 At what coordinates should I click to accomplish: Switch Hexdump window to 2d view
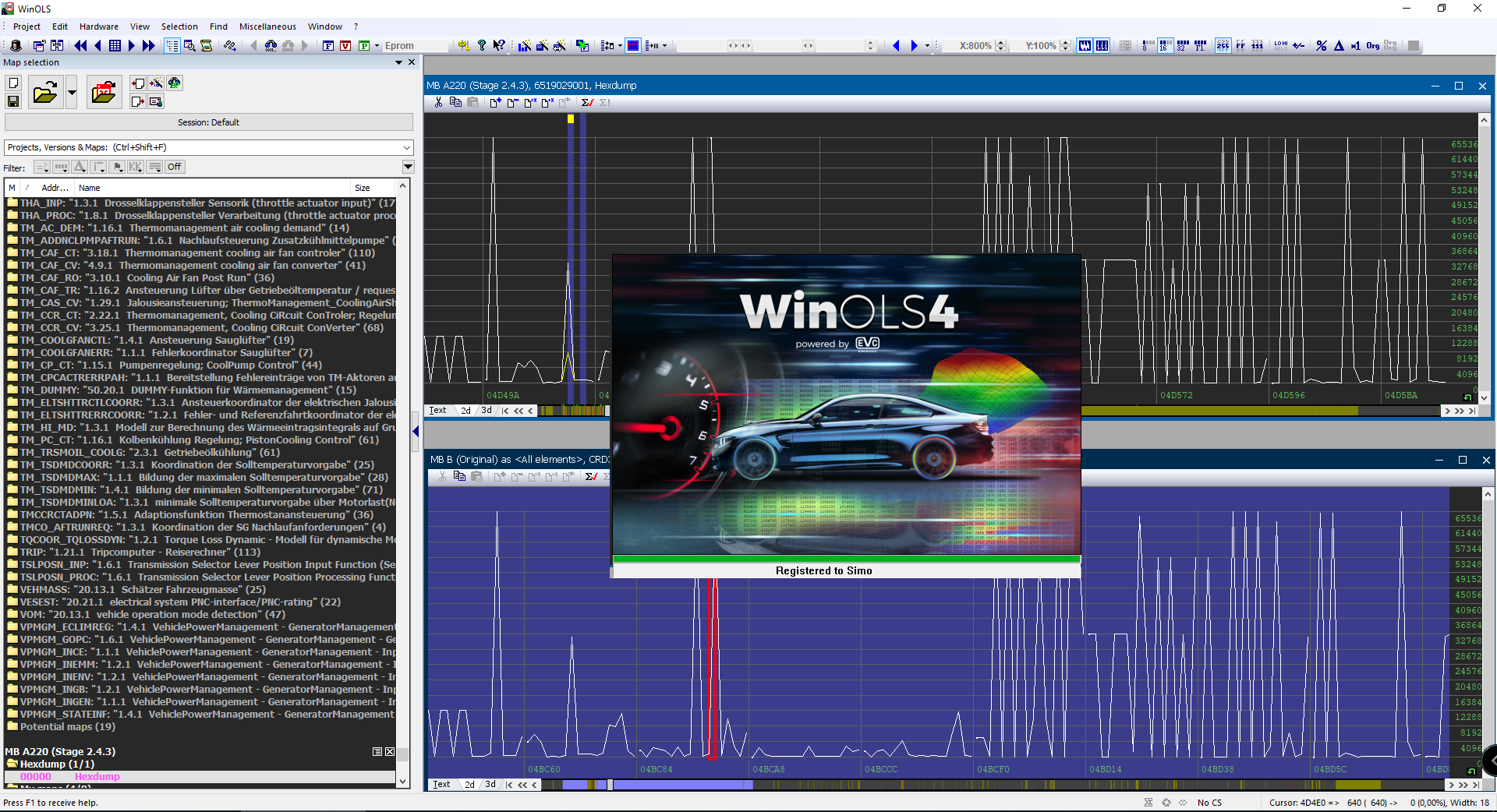point(465,411)
